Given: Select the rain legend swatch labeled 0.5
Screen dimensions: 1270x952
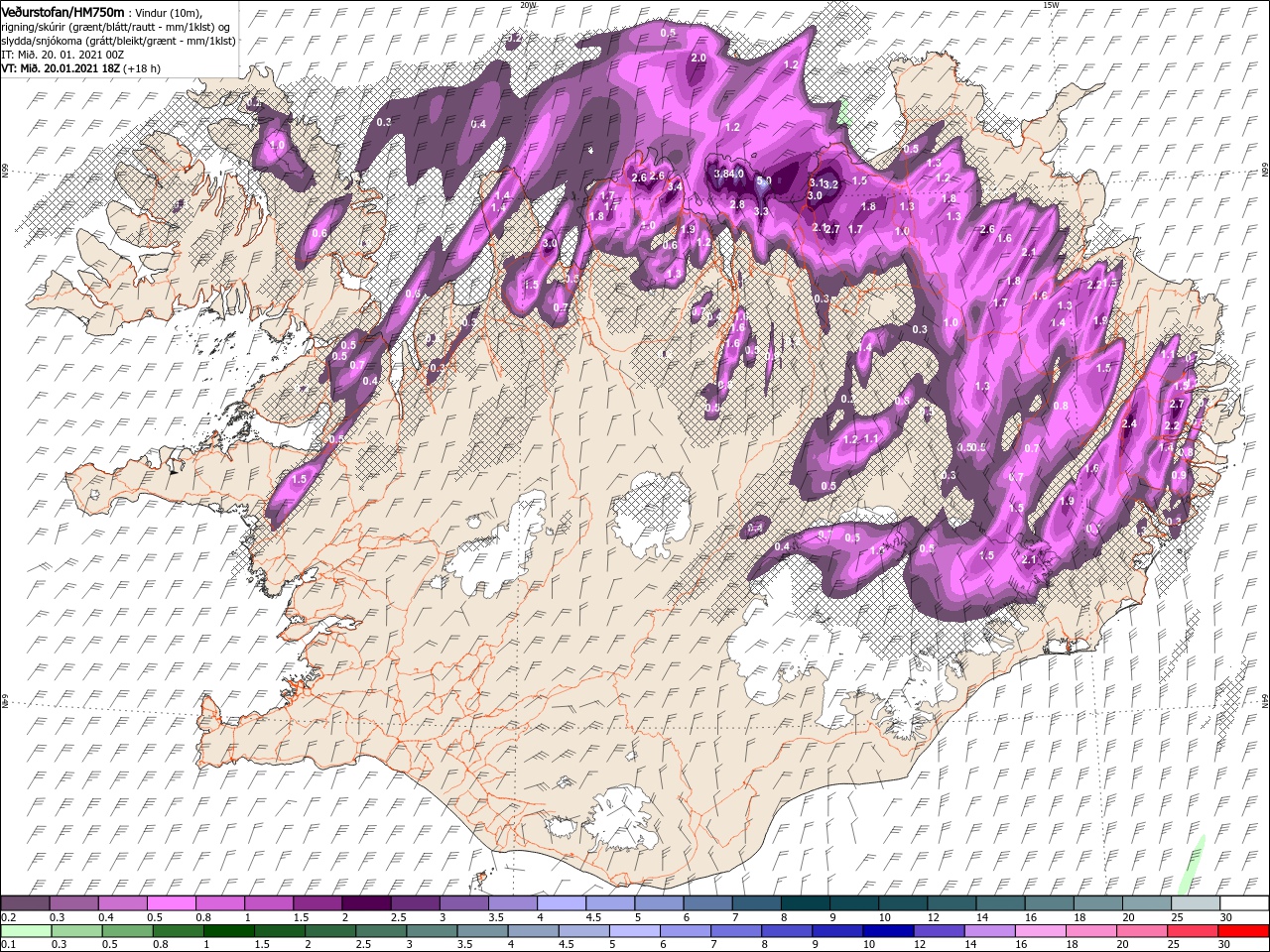Looking at the screenshot, I should pyautogui.click(x=128, y=930).
